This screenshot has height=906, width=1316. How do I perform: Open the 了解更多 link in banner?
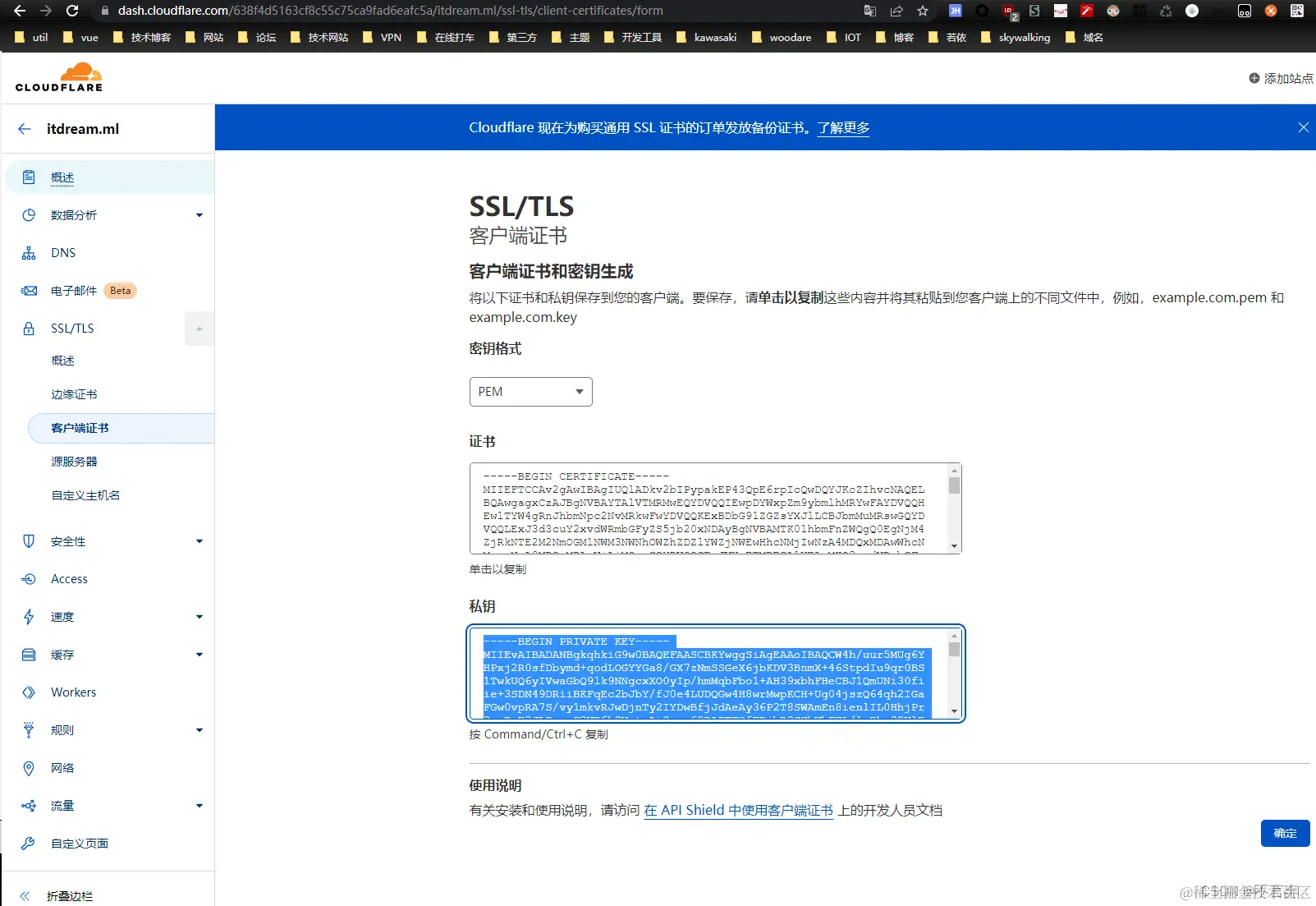(x=843, y=127)
